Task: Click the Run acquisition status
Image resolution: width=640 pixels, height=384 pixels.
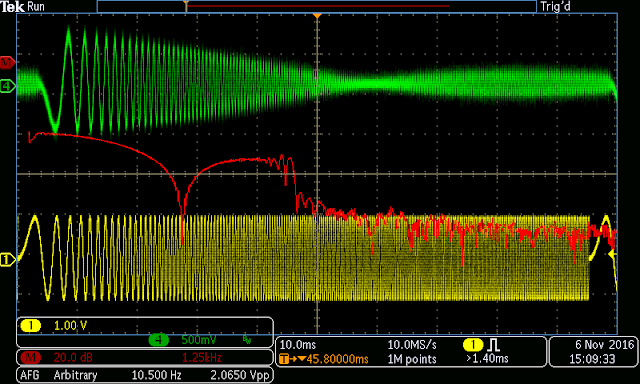Action: click(x=36, y=7)
